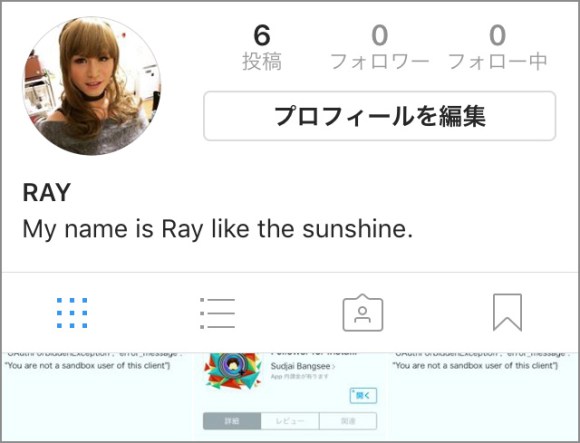580x443 pixels.
Task: Click the colorful app icon in middle post
Action: point(233,371)
